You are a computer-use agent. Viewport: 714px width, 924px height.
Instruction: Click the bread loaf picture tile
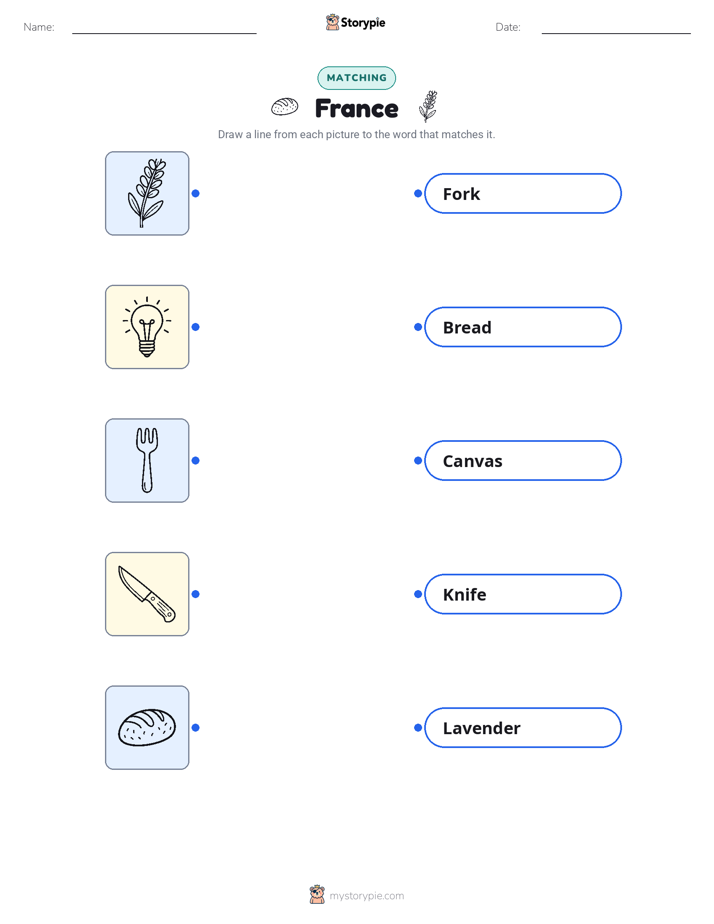(147, 728)
